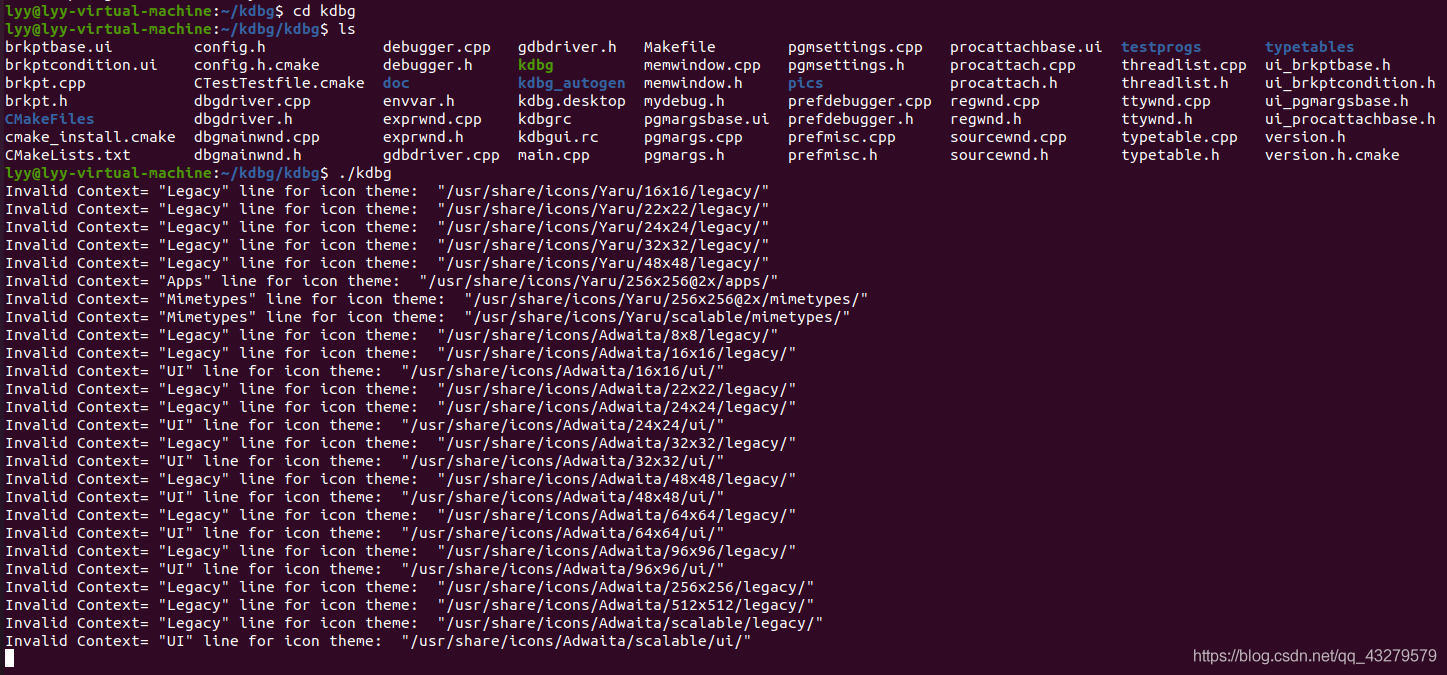
Task: Click the Adwaita scalable ui path
Action: (576, 641)
